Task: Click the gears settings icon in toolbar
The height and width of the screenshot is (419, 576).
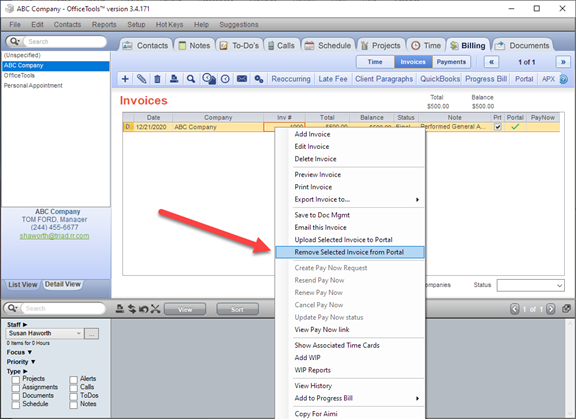Action: point(259,79)
